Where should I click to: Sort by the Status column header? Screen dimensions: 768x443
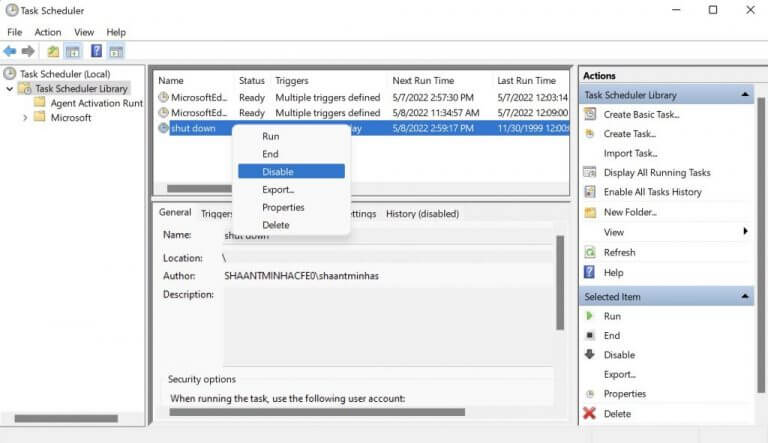click(x=252, y=80)
